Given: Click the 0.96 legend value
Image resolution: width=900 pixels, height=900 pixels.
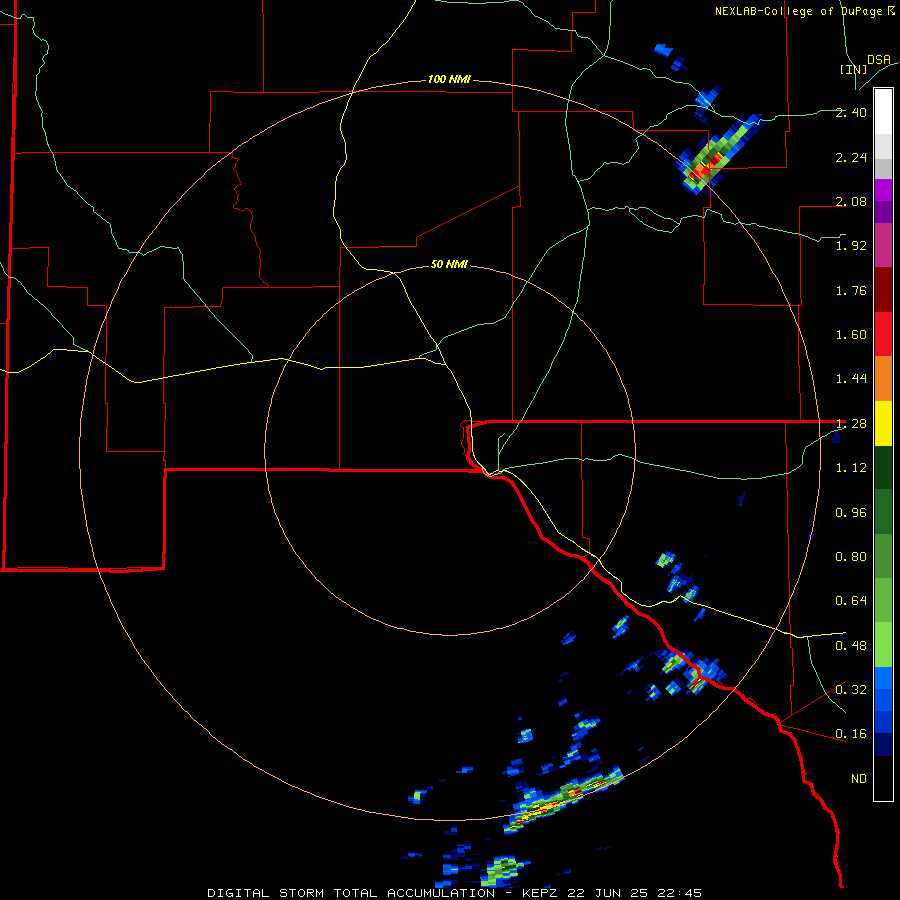Looking at the screenshot, I should pos(851,513).
